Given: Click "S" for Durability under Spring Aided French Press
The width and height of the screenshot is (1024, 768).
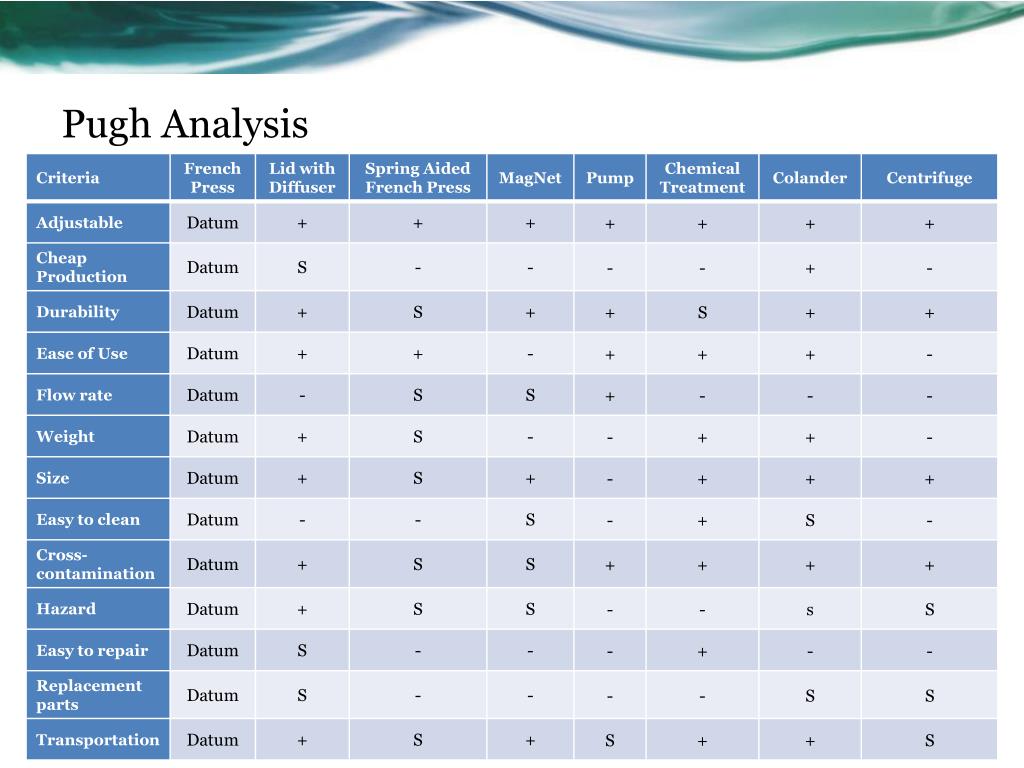Looking at the screenshot, I should tap(418, 312).
